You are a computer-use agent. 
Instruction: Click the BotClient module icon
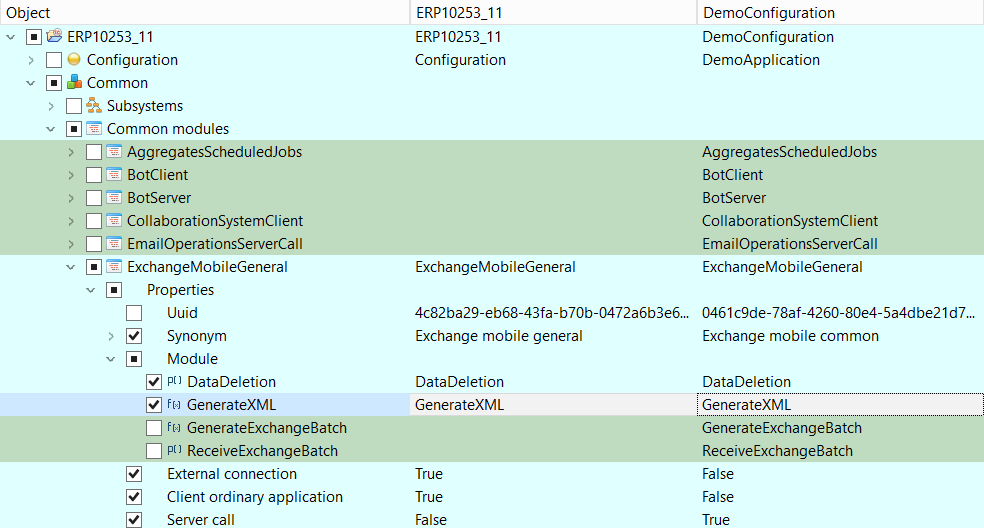pos(114,175)
